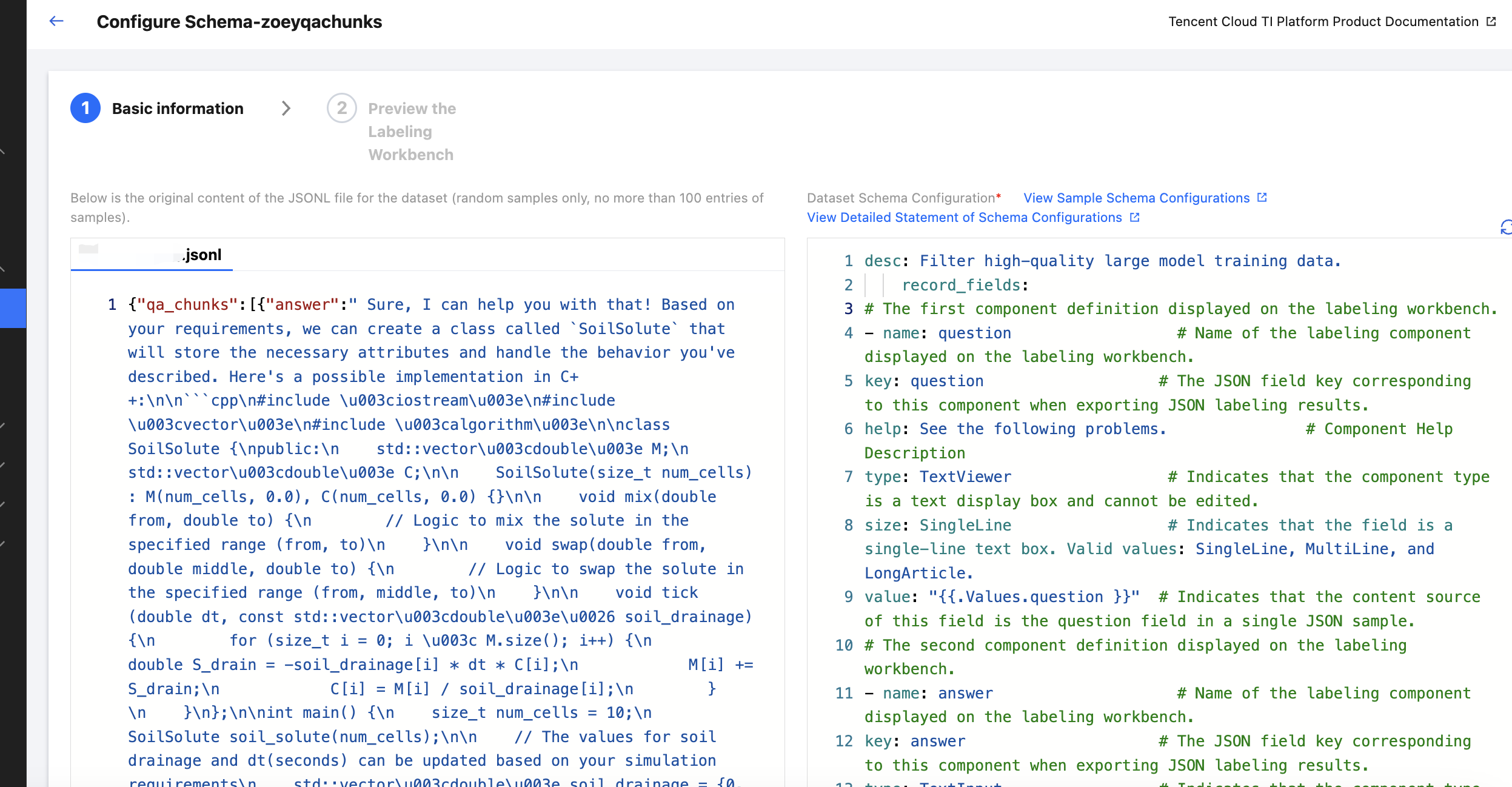Screen dimensions: 1512x787
Task: Click the refresh icon above the schema editor
Action: tap(1506, 227)
